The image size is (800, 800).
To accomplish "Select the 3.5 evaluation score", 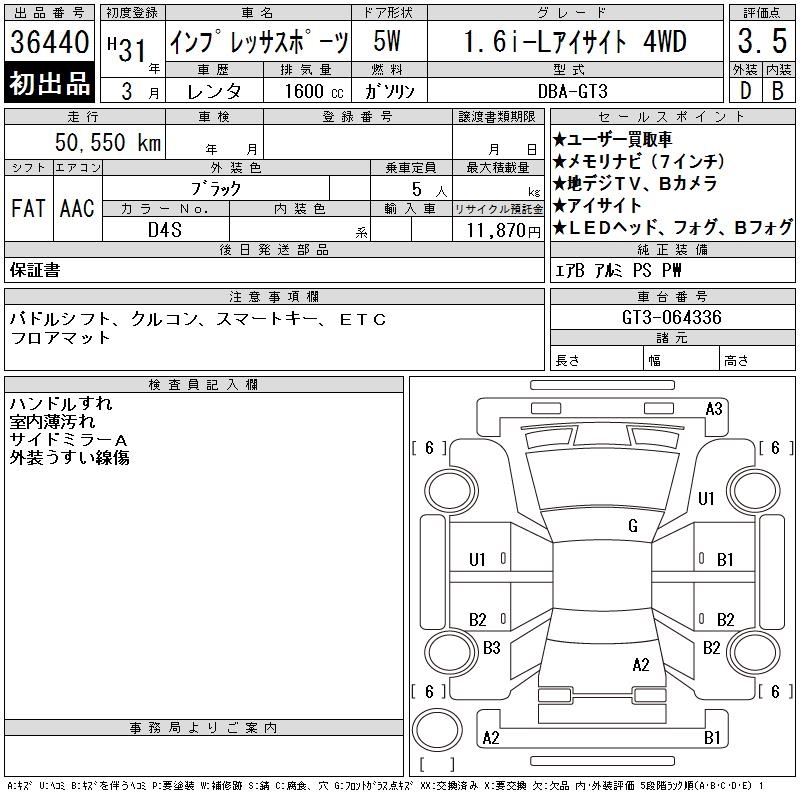I will tap(760, 43).
